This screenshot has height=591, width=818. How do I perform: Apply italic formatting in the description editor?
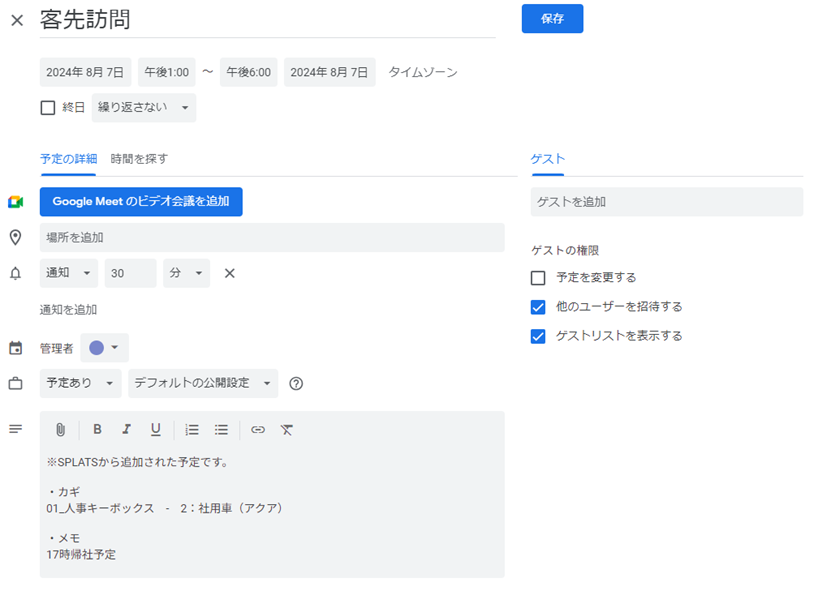click(x=126, y=429)
